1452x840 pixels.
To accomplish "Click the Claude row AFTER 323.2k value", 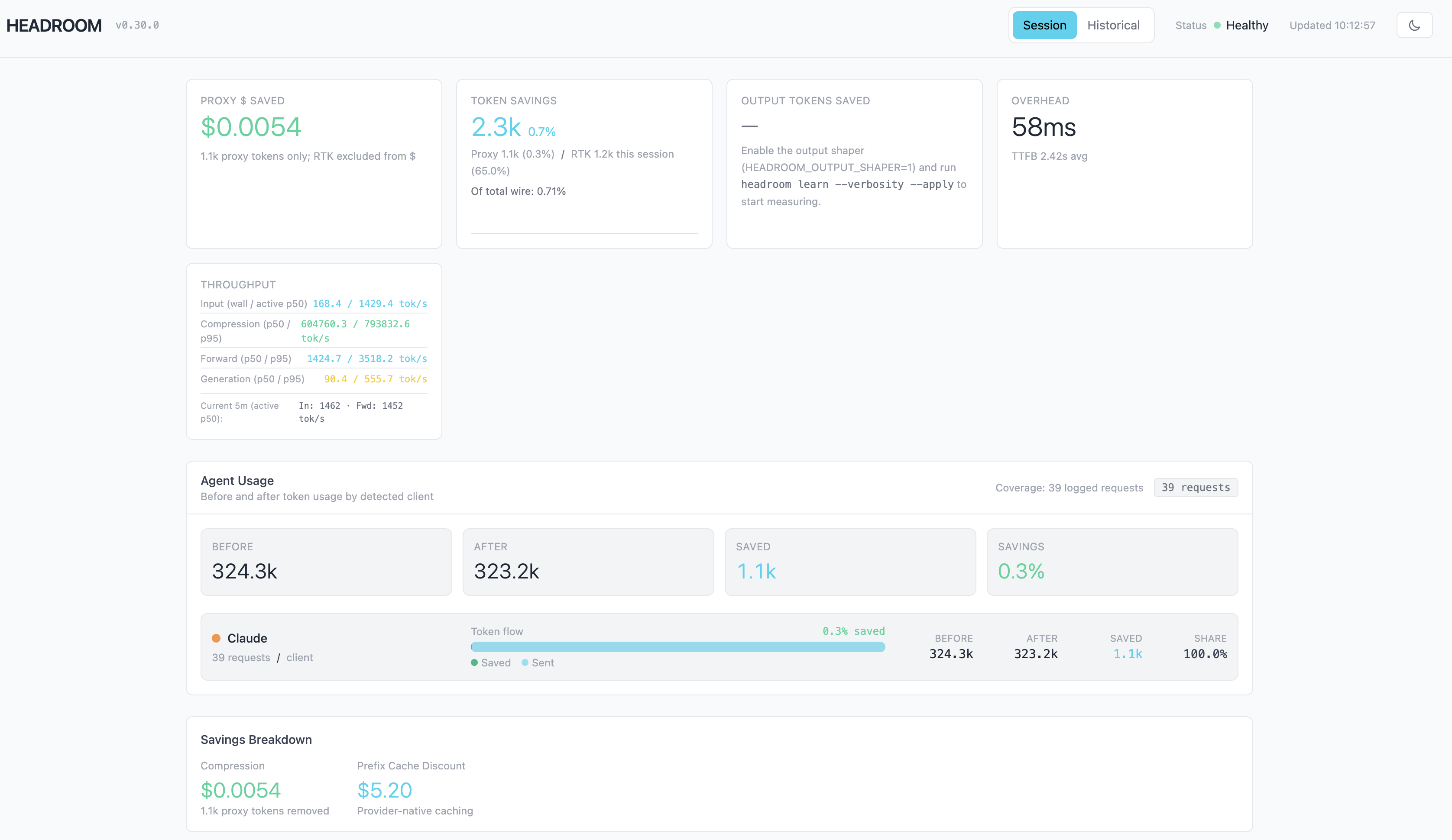I will (x=1035, y=654).
